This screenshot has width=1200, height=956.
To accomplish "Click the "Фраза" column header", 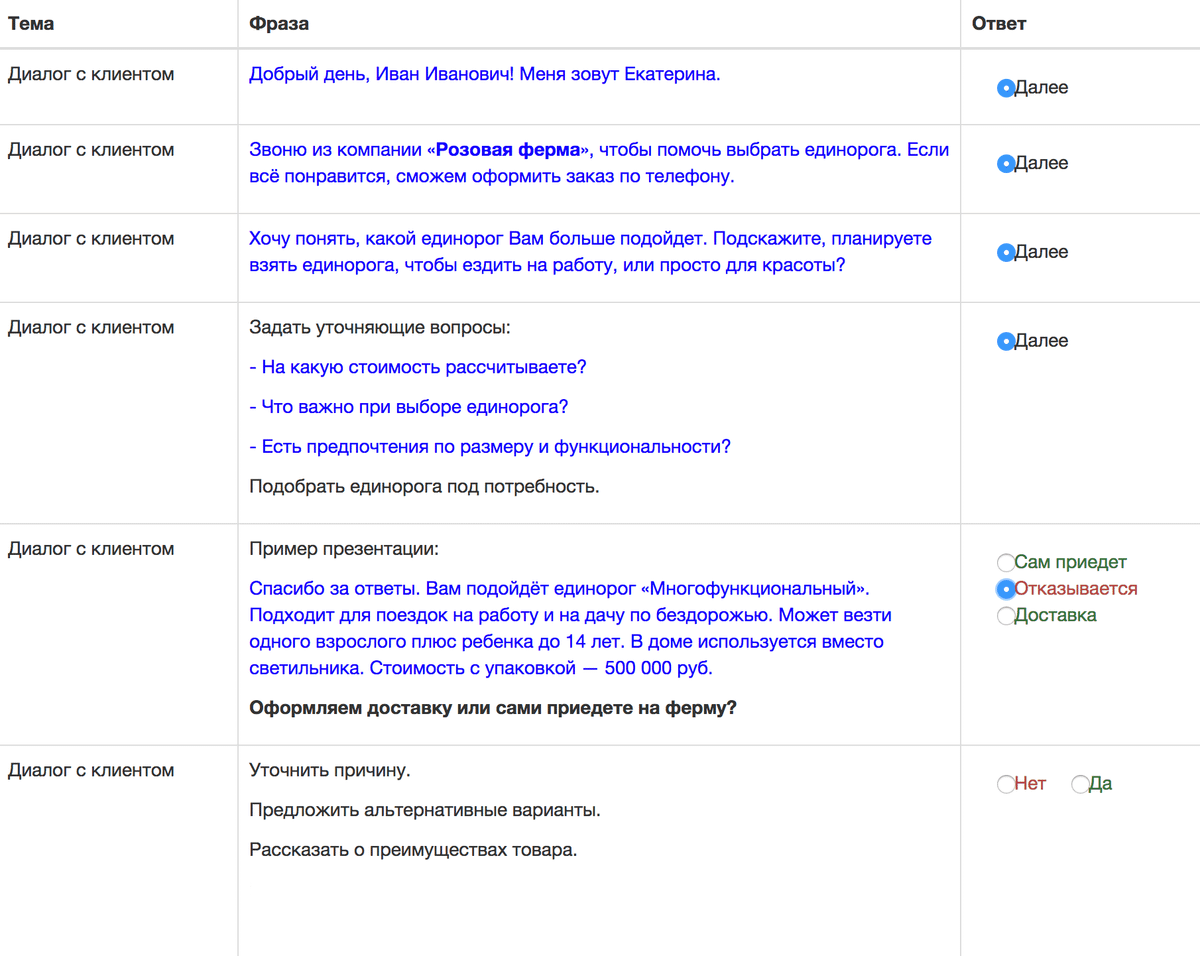I will (279, 24).
